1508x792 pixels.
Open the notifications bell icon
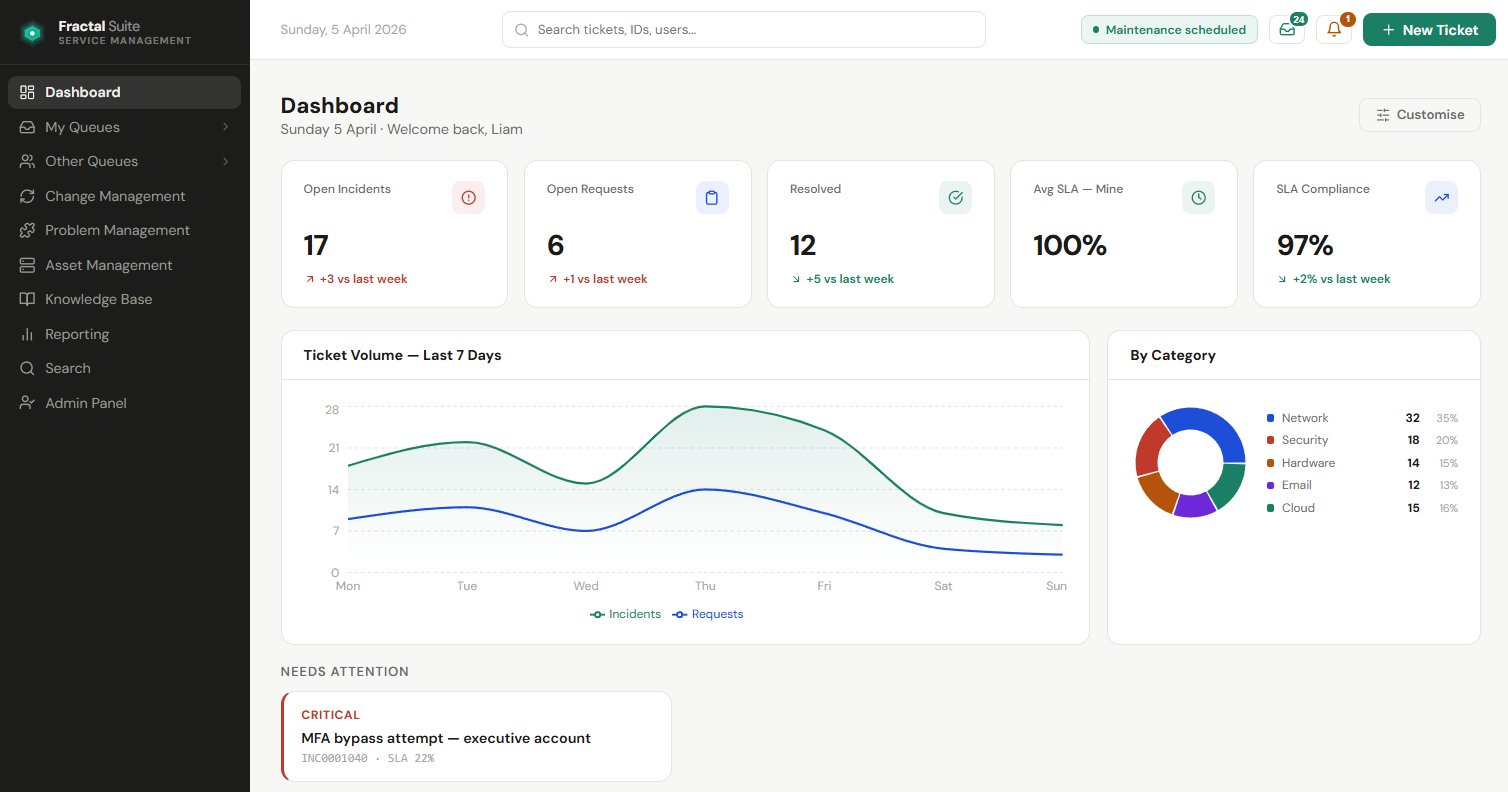click(1334, 30)
